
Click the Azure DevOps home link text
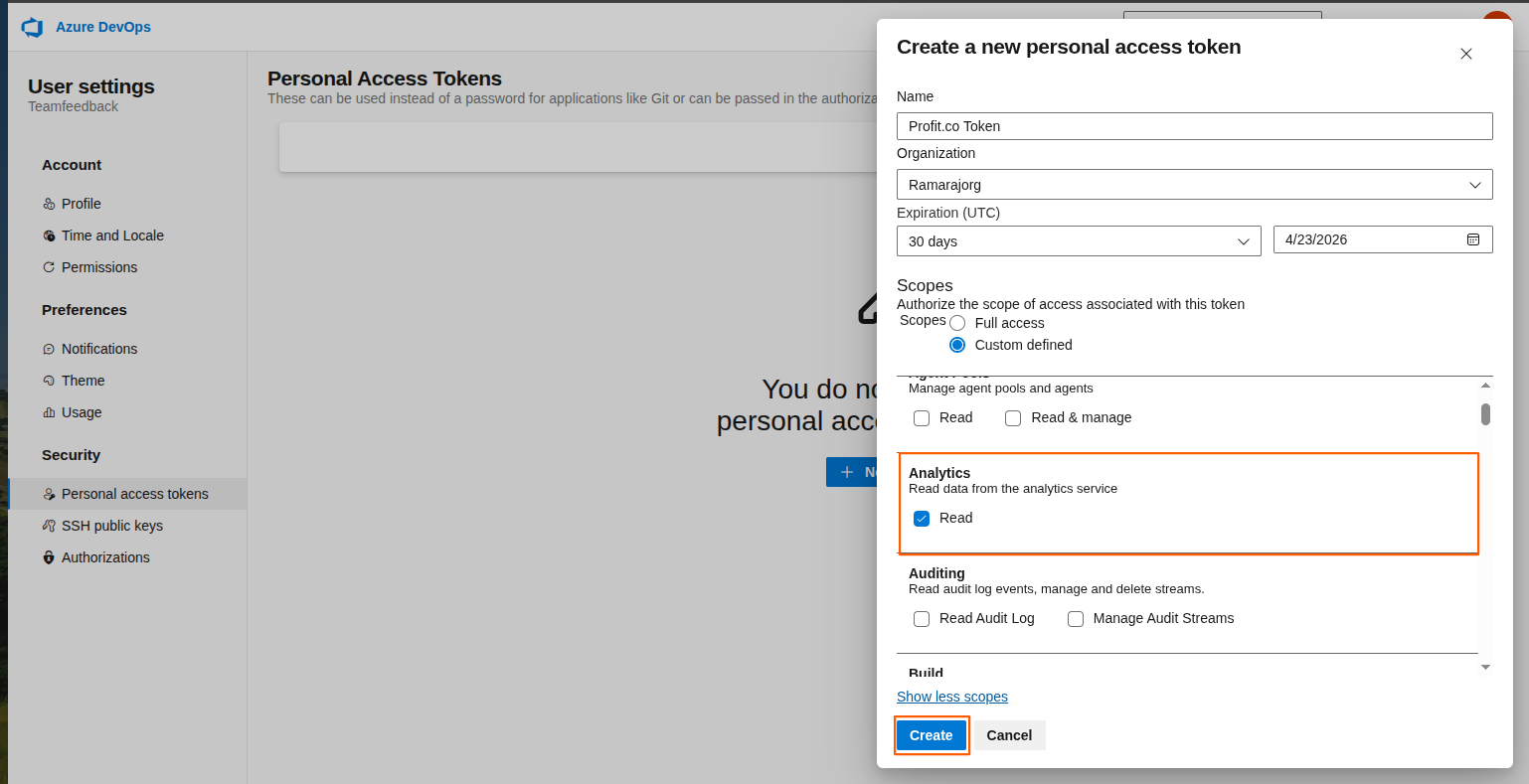coord(103,27)
